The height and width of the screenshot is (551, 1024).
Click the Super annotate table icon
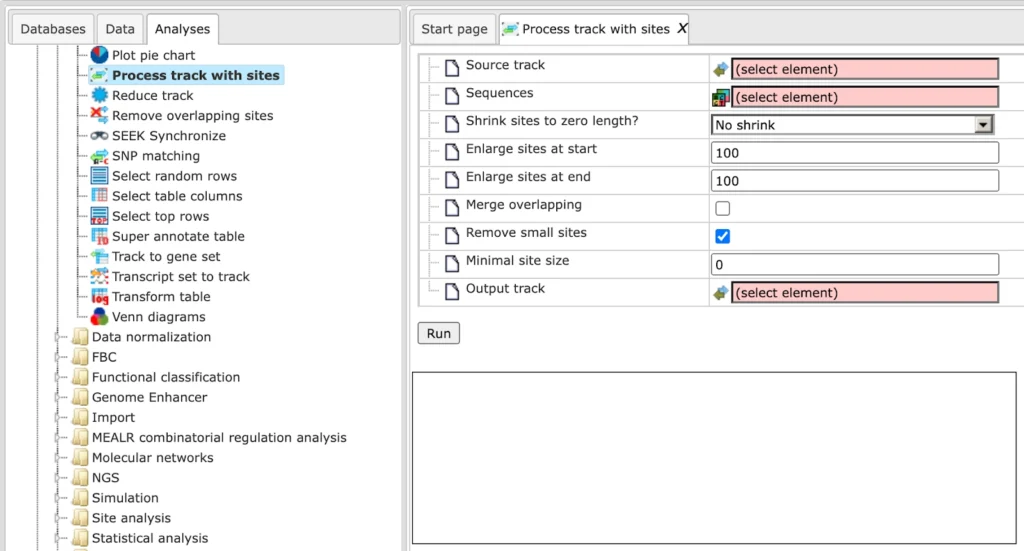click(x=99, y=236)
